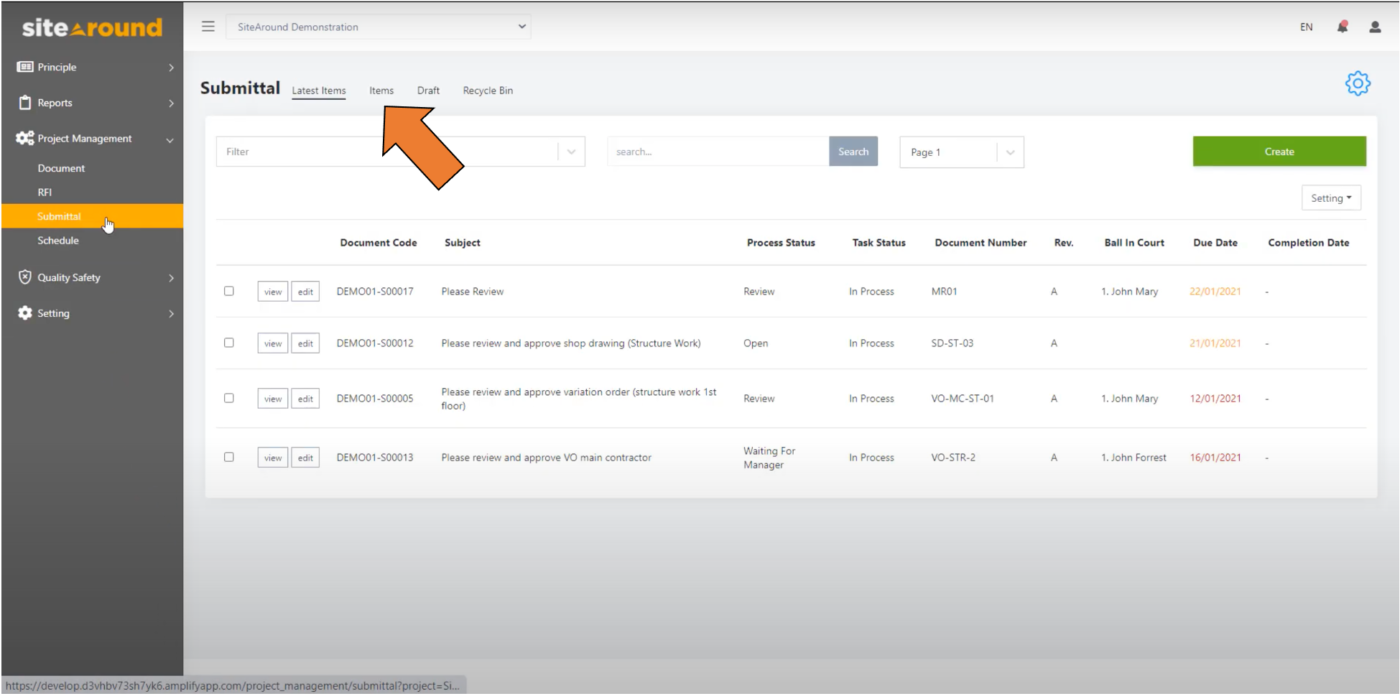Open Schedule in the sidebar
The width and height of the screenshot is (1400, 694).
[x=58, y=241]
